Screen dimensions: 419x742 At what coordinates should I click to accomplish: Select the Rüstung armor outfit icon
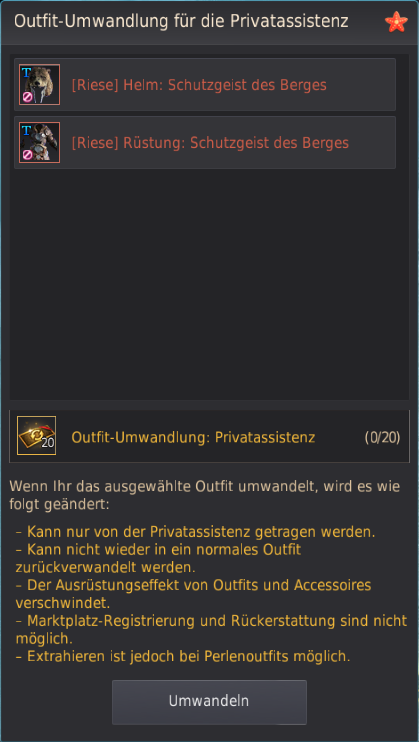tap(39, 142)
